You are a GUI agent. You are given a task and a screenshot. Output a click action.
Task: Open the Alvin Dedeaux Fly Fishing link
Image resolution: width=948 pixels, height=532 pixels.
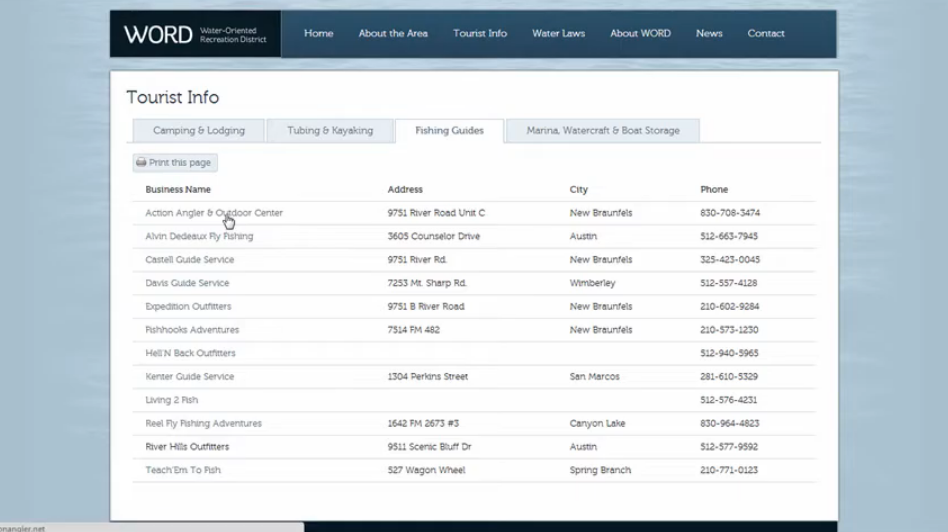coord(199,236)
